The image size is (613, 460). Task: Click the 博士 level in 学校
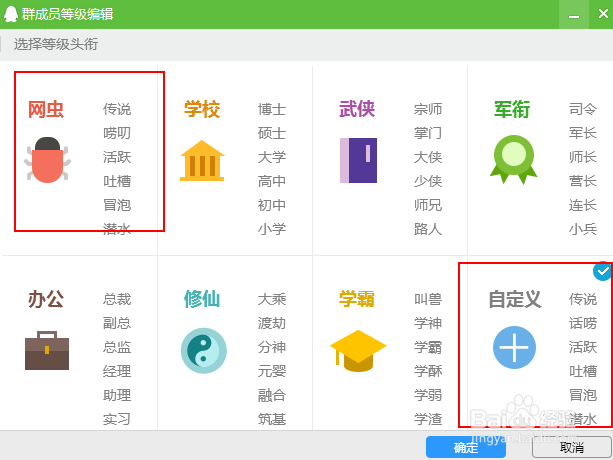[272, 109]
